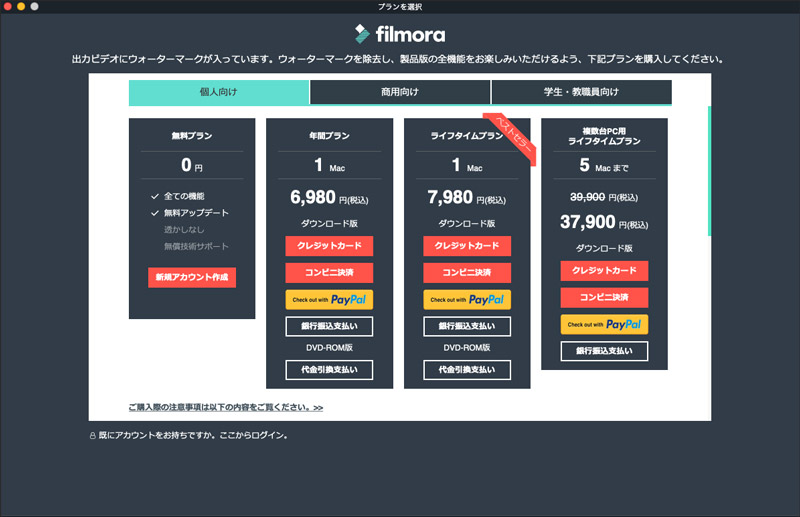800x517 pixels.
Task: Click the 37,900 円 discounted price
Action: (604, 222)
